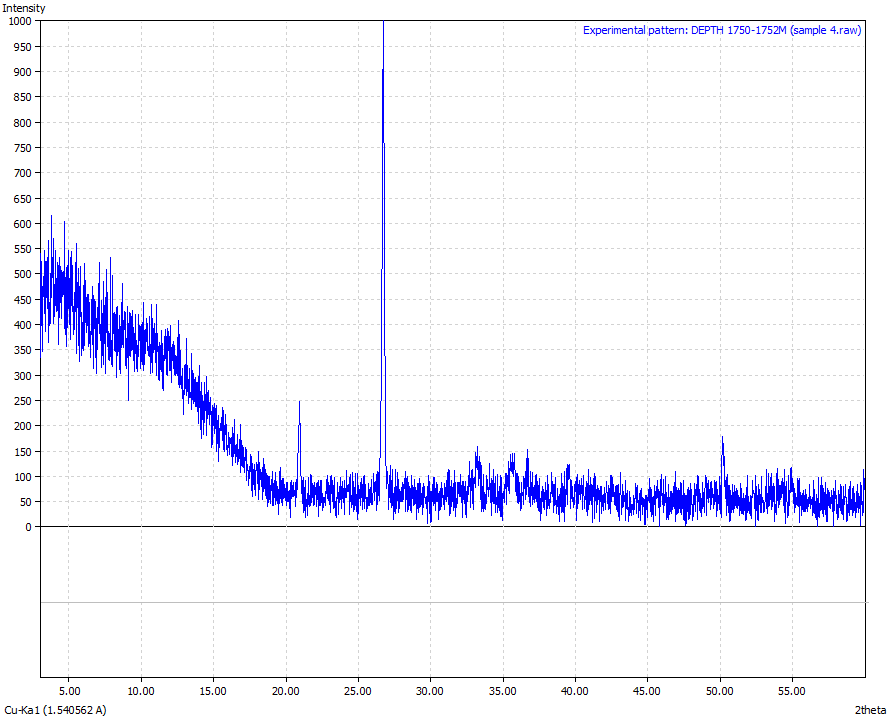Screen dimensions: 893x717
Task: Click the 1000 tick label on intensity axis
Action: click(21, 21)
